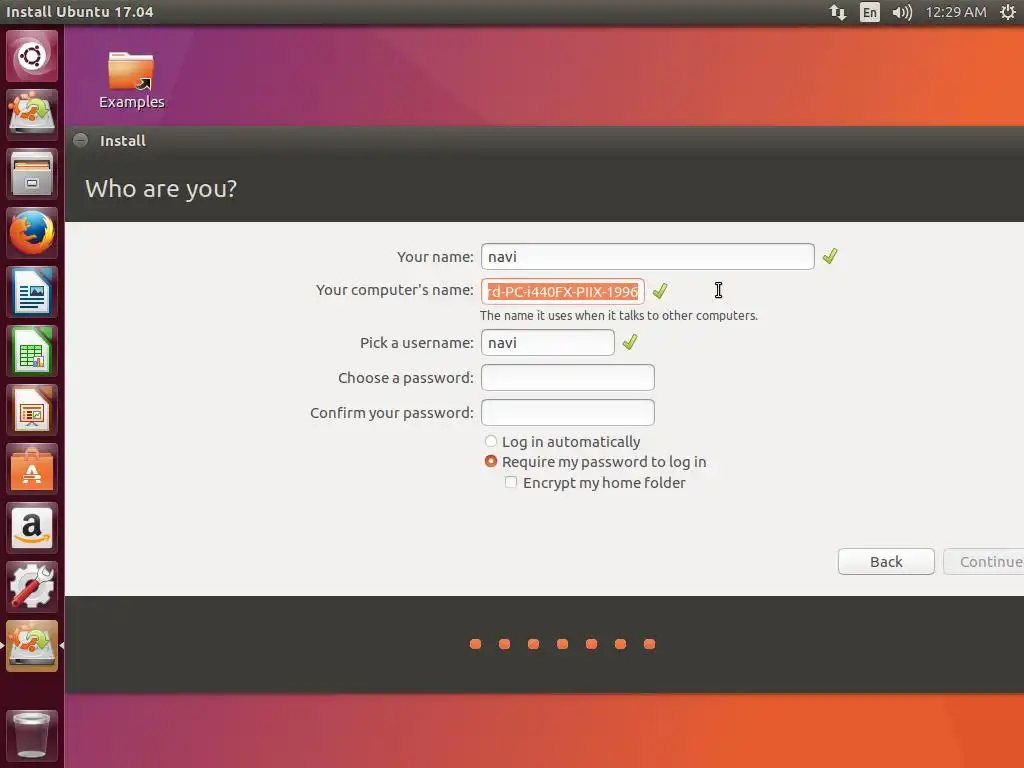The image size is (1024, 768).
Task: Click the checkmark beside Your name field
Action: pyautogui.click(x=830, y=256)
